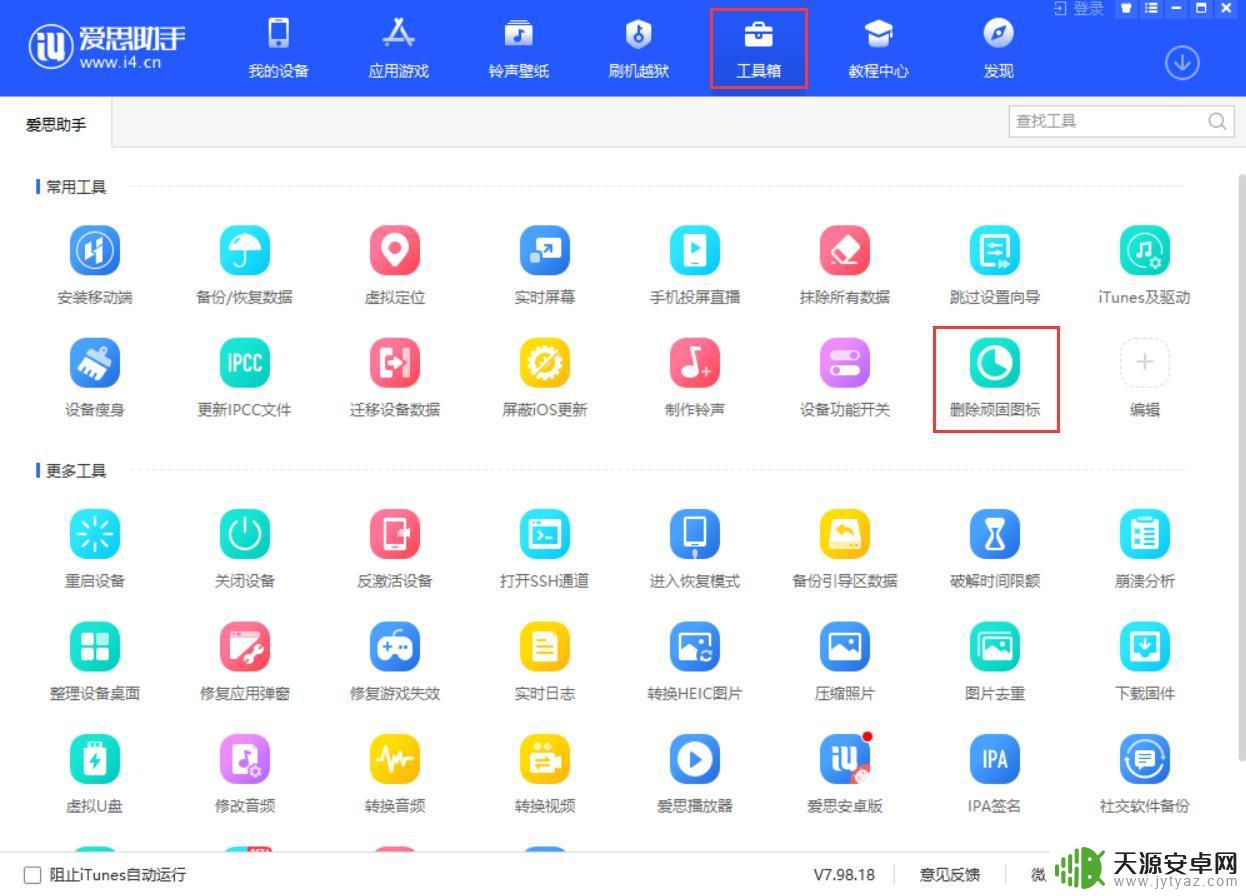The height and width of the screenshot is (896, 1246).
Task: Click the search magnifier icon
Action: click(1217, 121)
